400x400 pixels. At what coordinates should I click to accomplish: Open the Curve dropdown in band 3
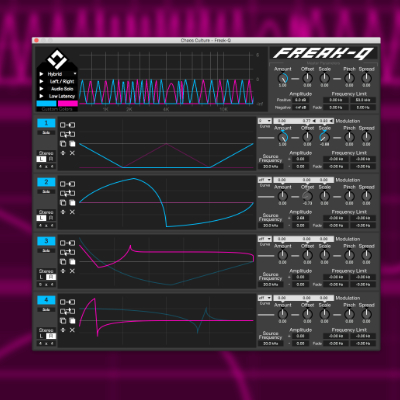[x=265, y=239]
